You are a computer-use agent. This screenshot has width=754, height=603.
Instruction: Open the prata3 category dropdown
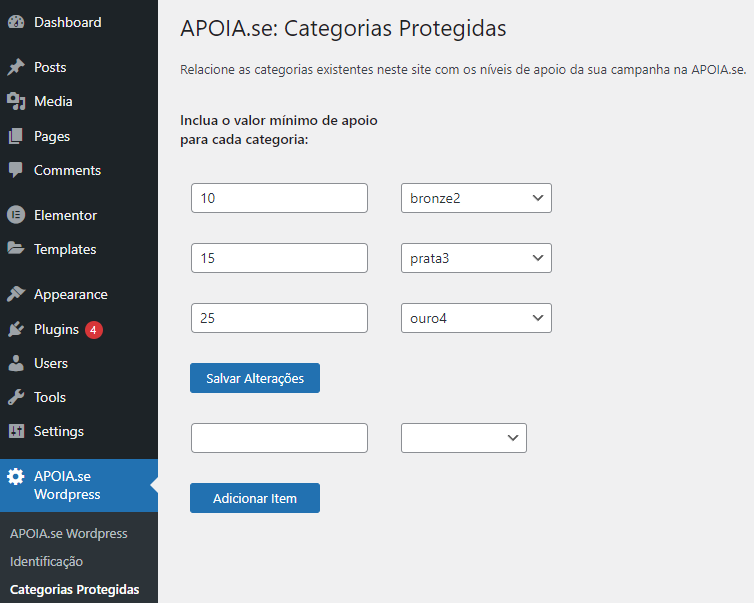coord(476,258)
